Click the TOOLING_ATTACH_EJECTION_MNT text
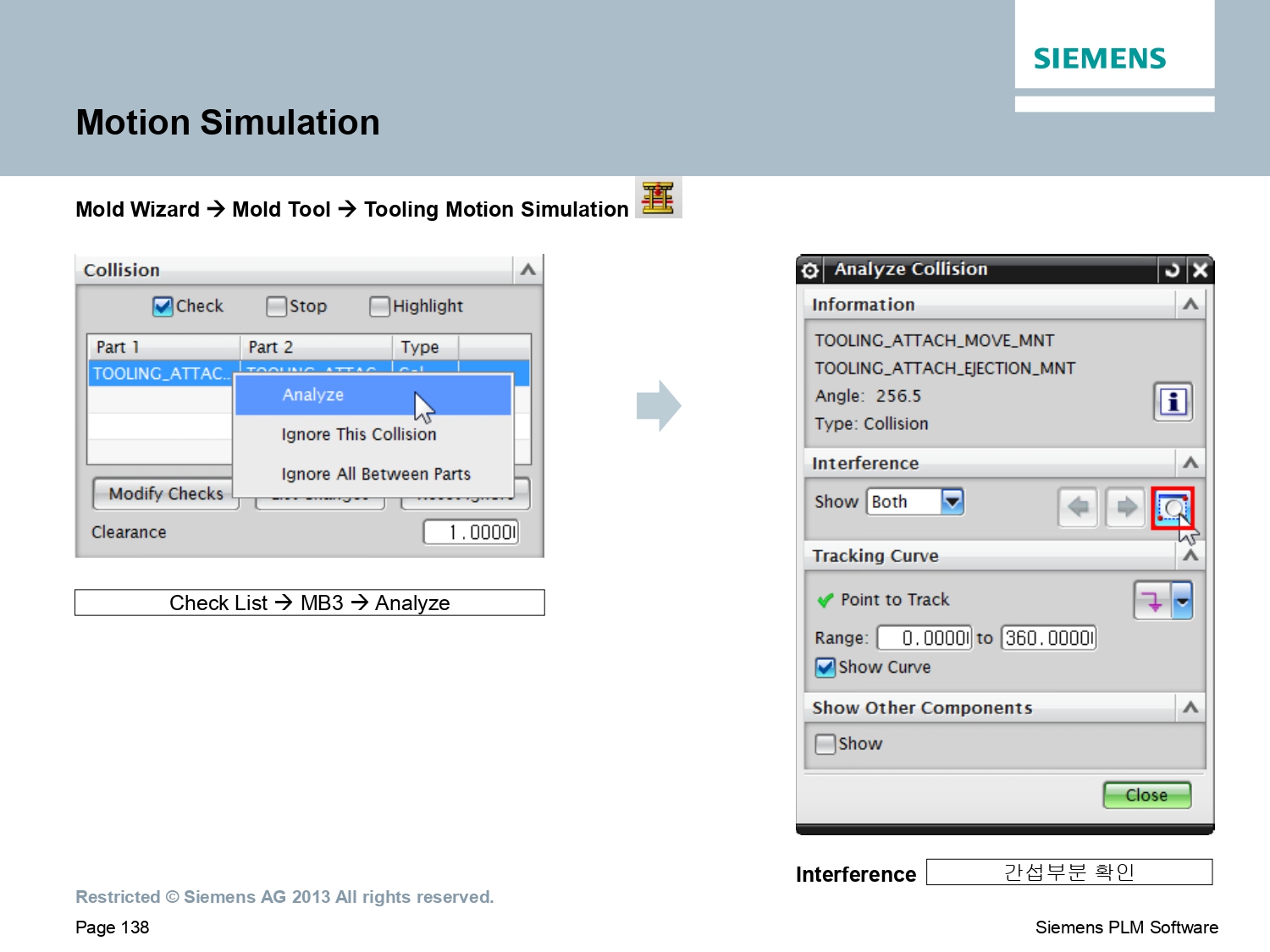Screen dimensions: 1270x952 coord(945,369)
